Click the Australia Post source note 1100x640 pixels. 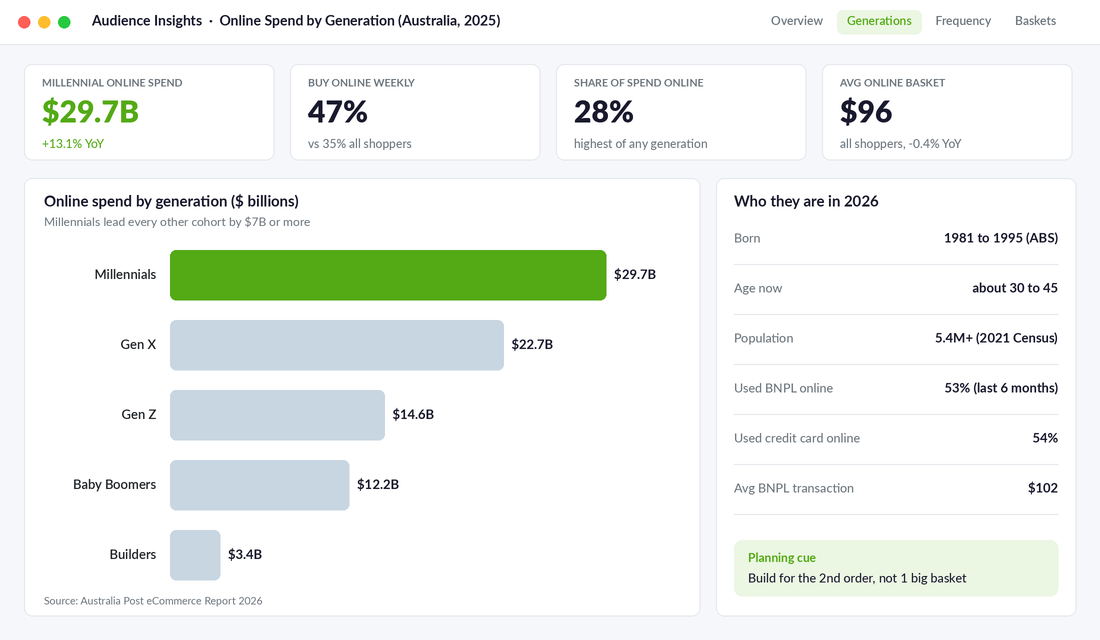point(153,601)
